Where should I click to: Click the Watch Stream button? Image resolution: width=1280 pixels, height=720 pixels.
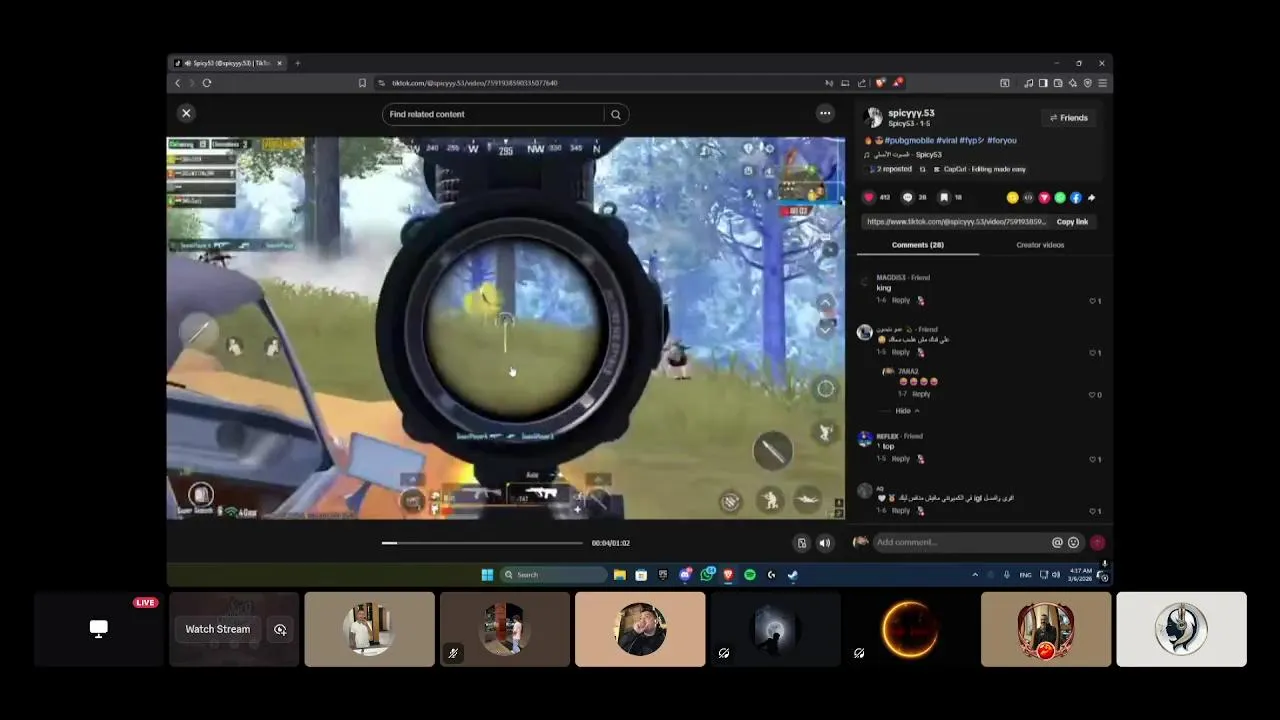(218, 629)
